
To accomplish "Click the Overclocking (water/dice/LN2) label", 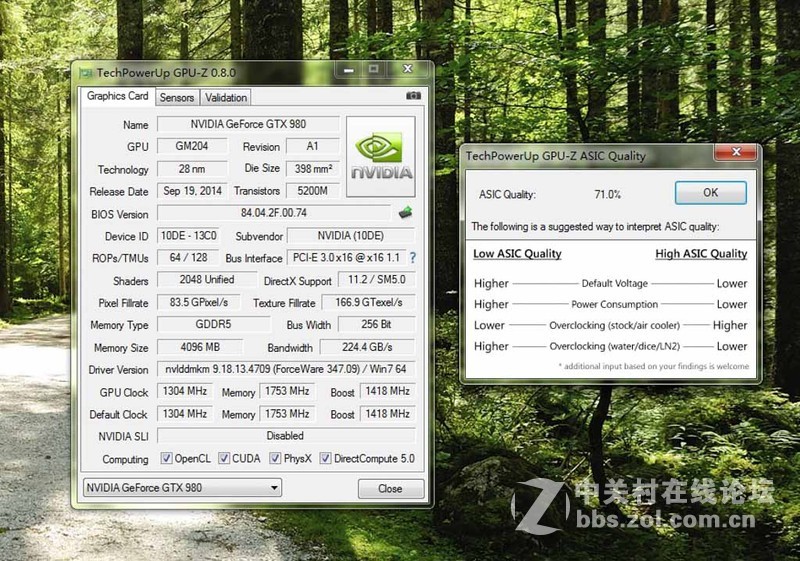I will pos(614,346).
